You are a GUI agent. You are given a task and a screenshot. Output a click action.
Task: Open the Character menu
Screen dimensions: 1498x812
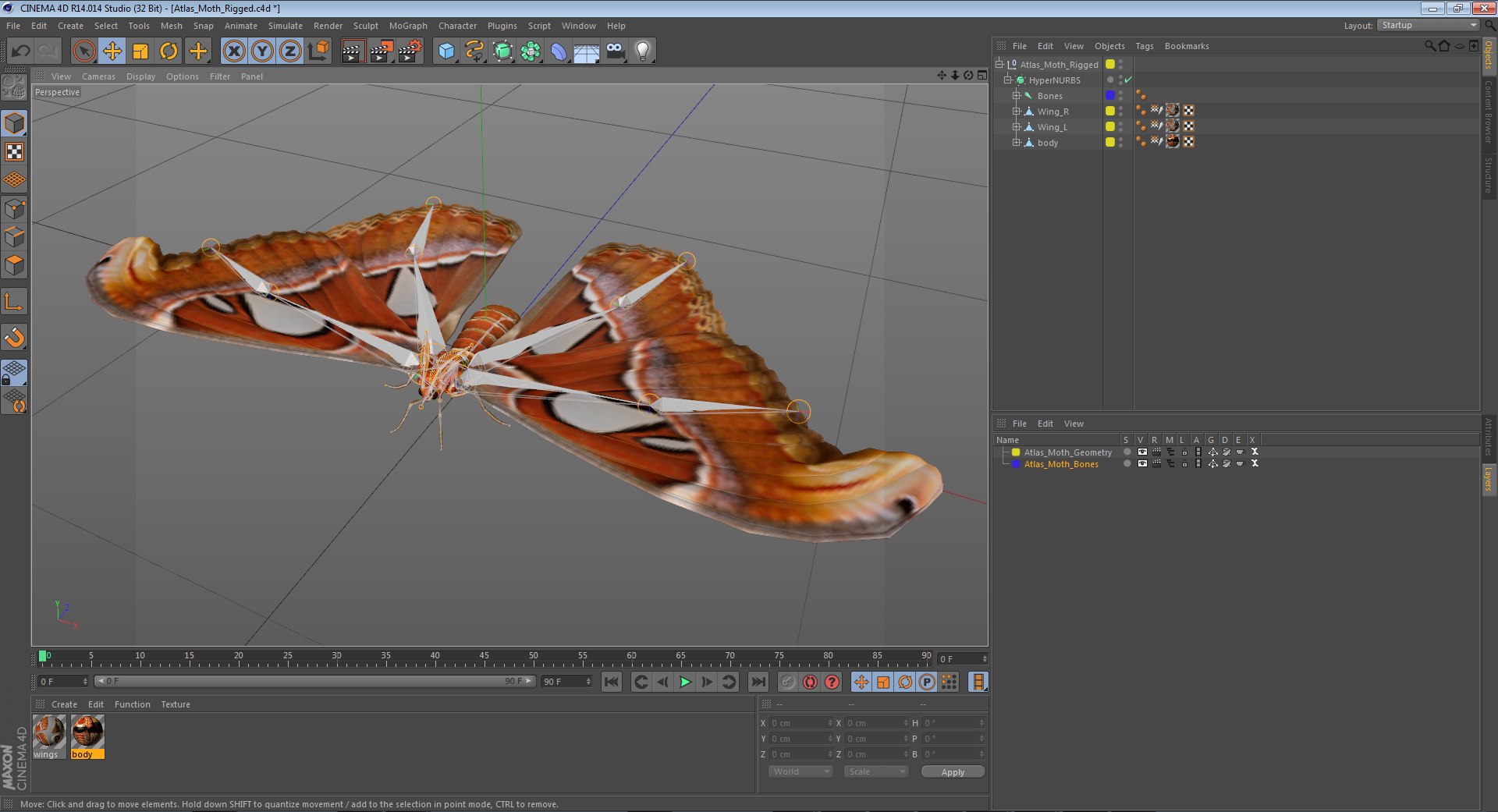457,26
